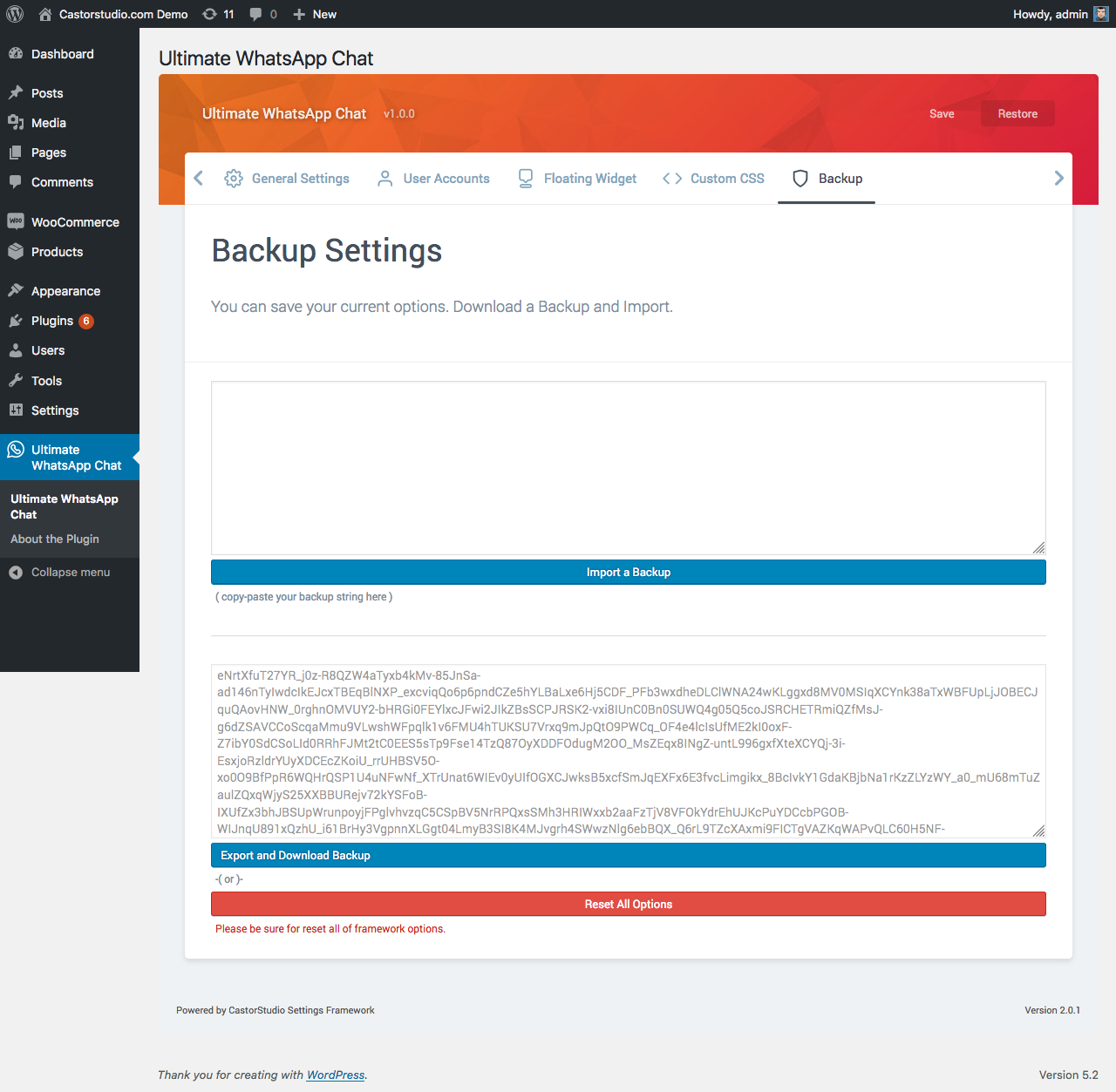
Task: Click the WhatsApp icon in sidebar
Action: [x=16, y=450]
